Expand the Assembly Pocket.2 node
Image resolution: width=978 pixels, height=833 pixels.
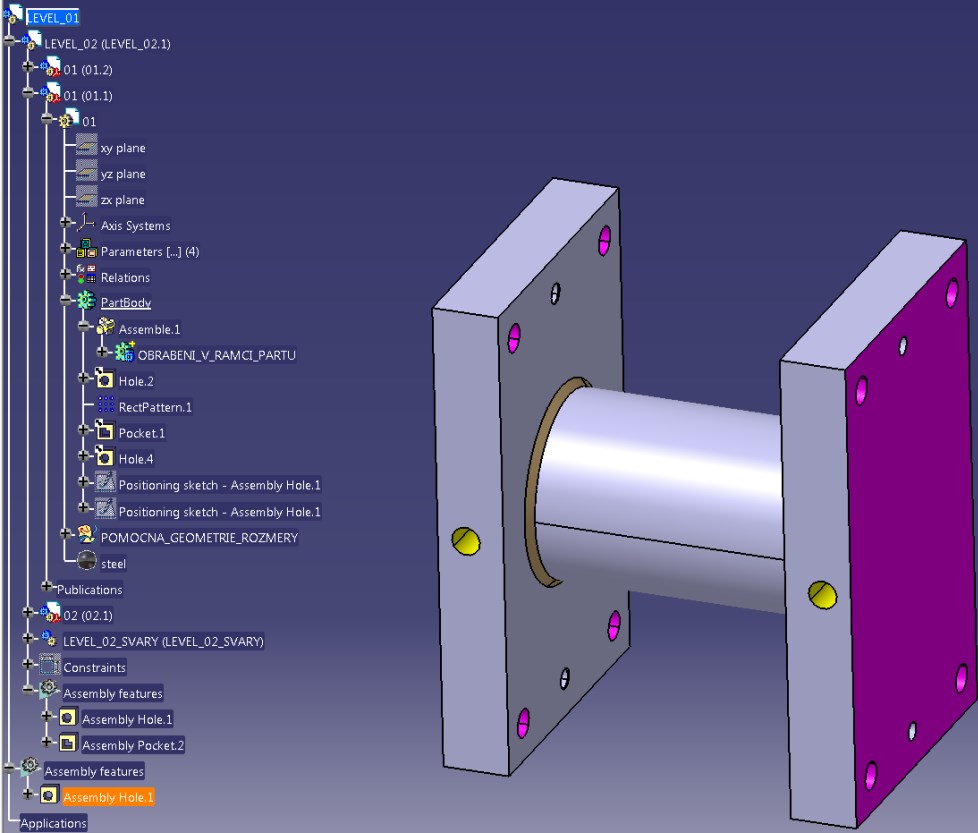[x=46, y=741]
